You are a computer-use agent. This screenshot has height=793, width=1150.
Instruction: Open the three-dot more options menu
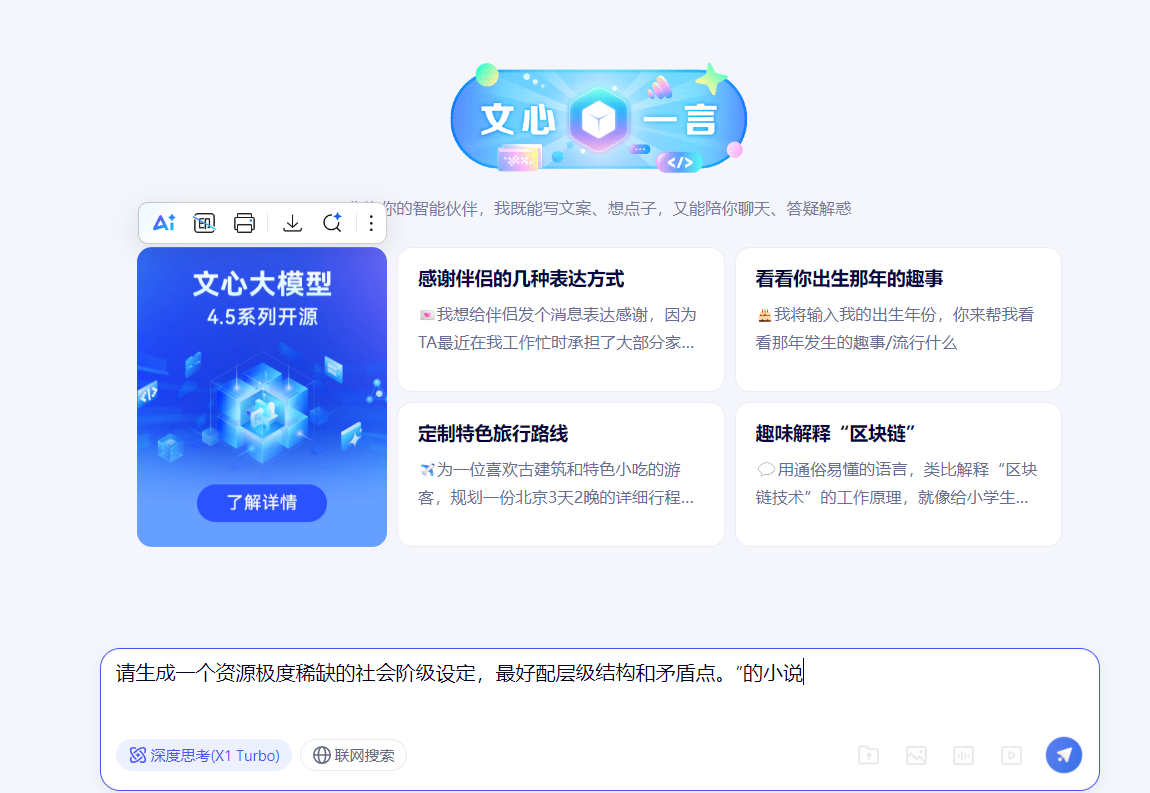pos(371,223)
